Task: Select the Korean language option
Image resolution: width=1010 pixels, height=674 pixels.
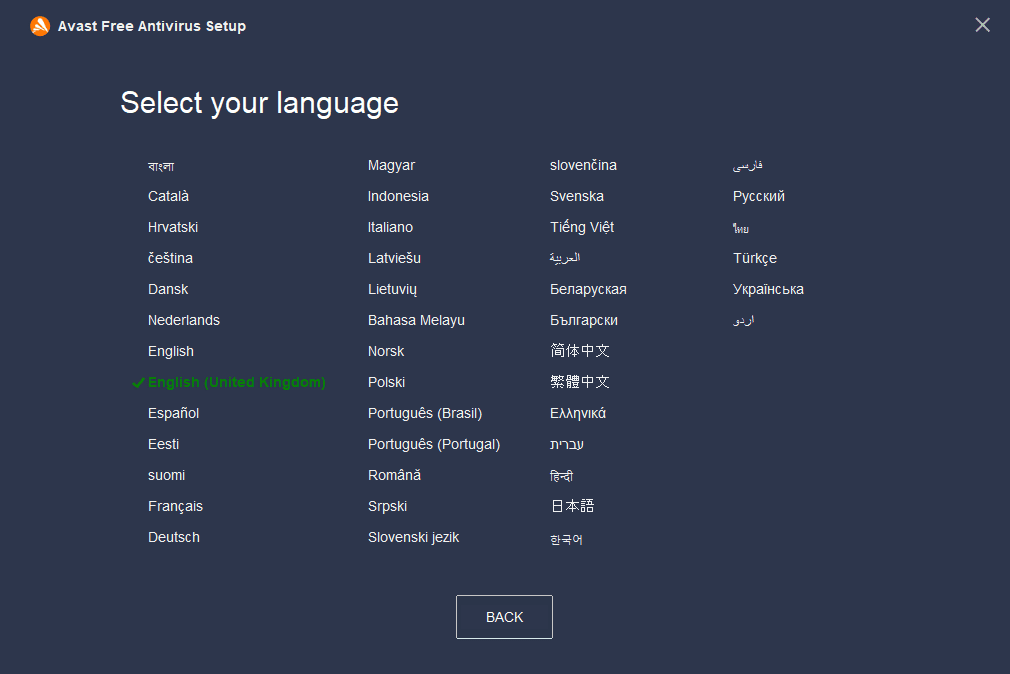Action: tap(566, 539)
